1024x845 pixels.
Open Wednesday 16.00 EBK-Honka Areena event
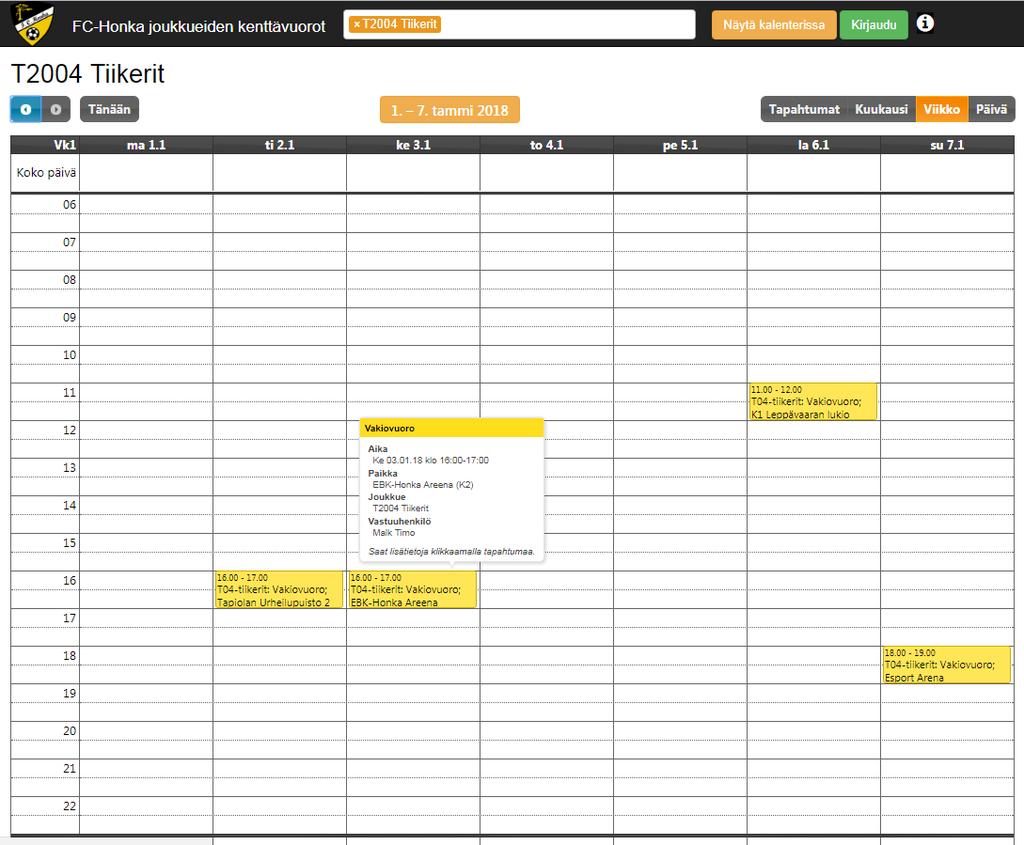[413, 590]
